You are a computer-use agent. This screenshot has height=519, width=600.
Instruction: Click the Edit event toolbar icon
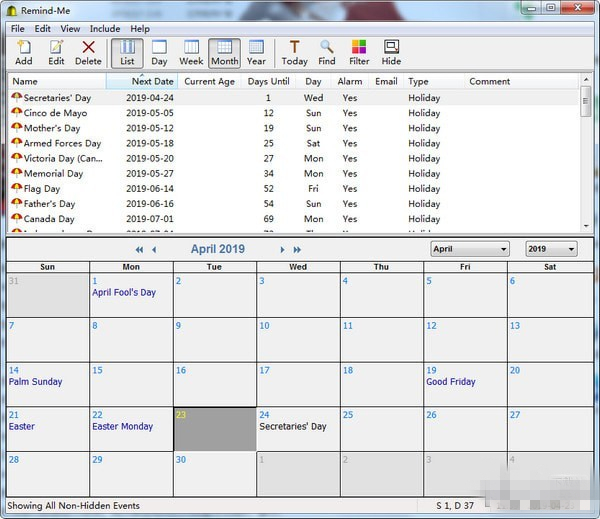(x=56, y=52)
